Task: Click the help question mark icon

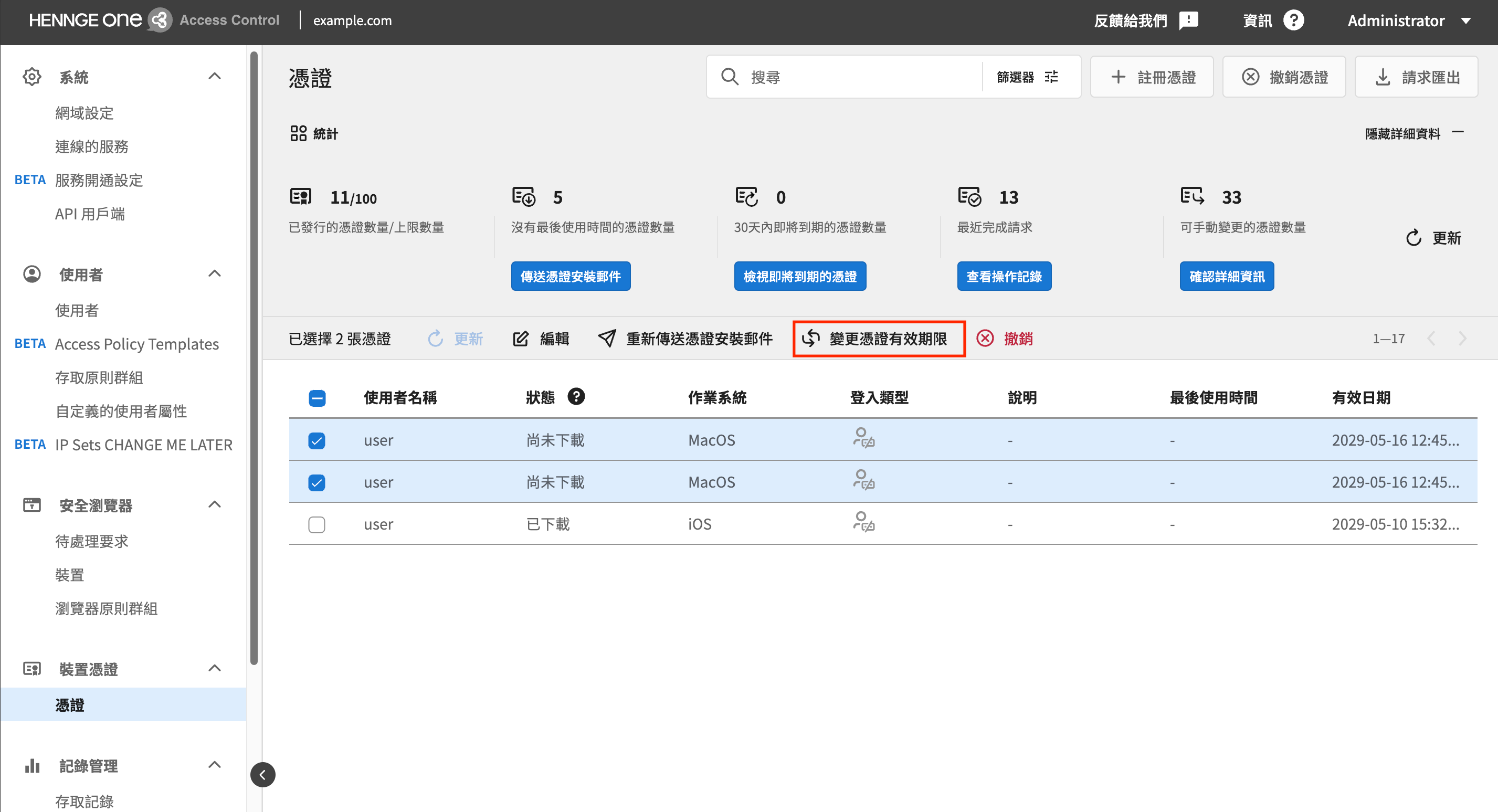Action: click(x=1293, y=20)
